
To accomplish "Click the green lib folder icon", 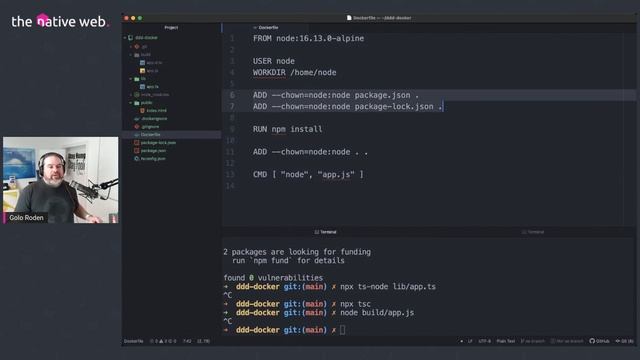I will pos(137,79).
